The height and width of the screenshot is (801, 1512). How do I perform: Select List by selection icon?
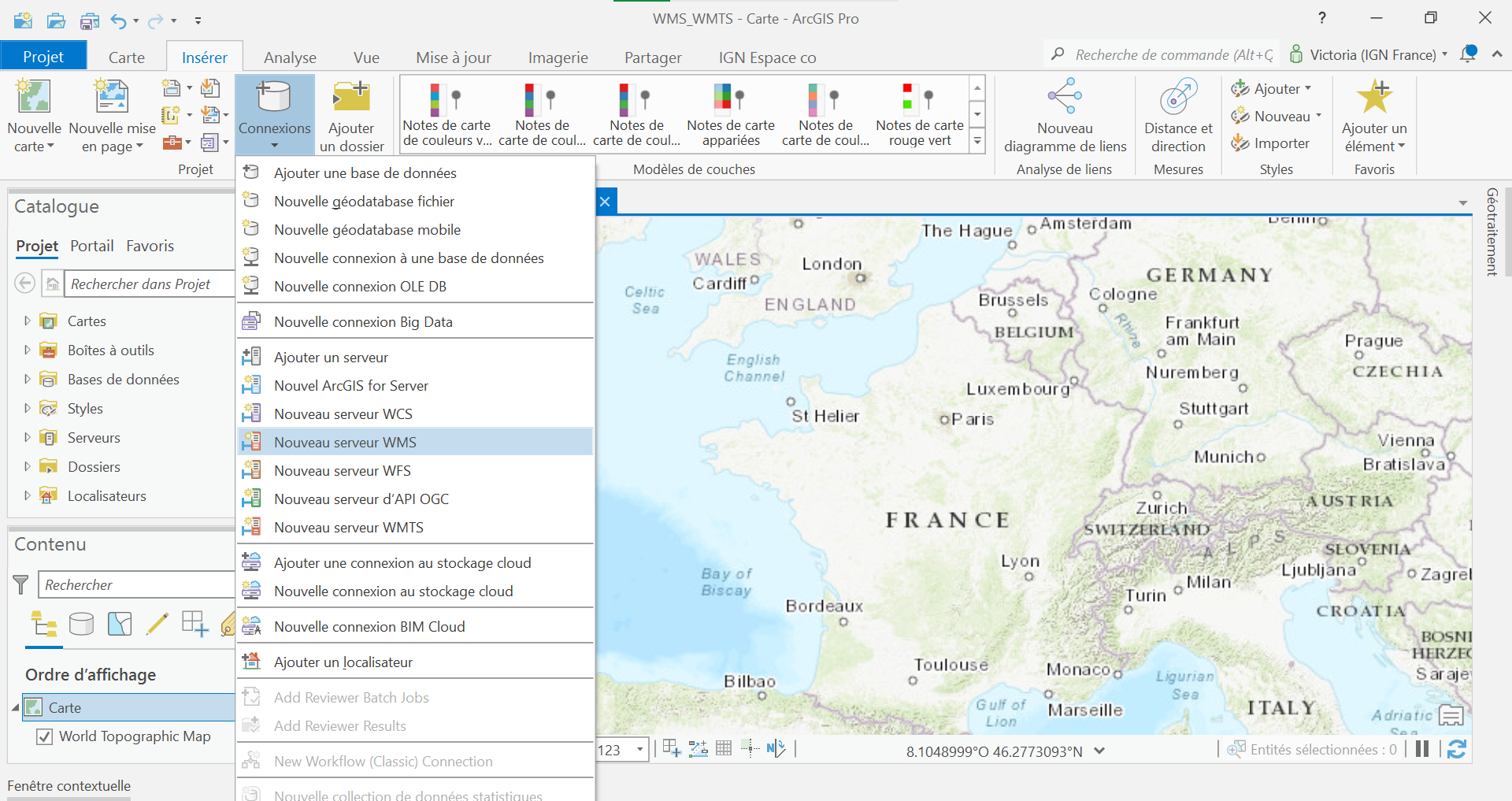[120, 625]
